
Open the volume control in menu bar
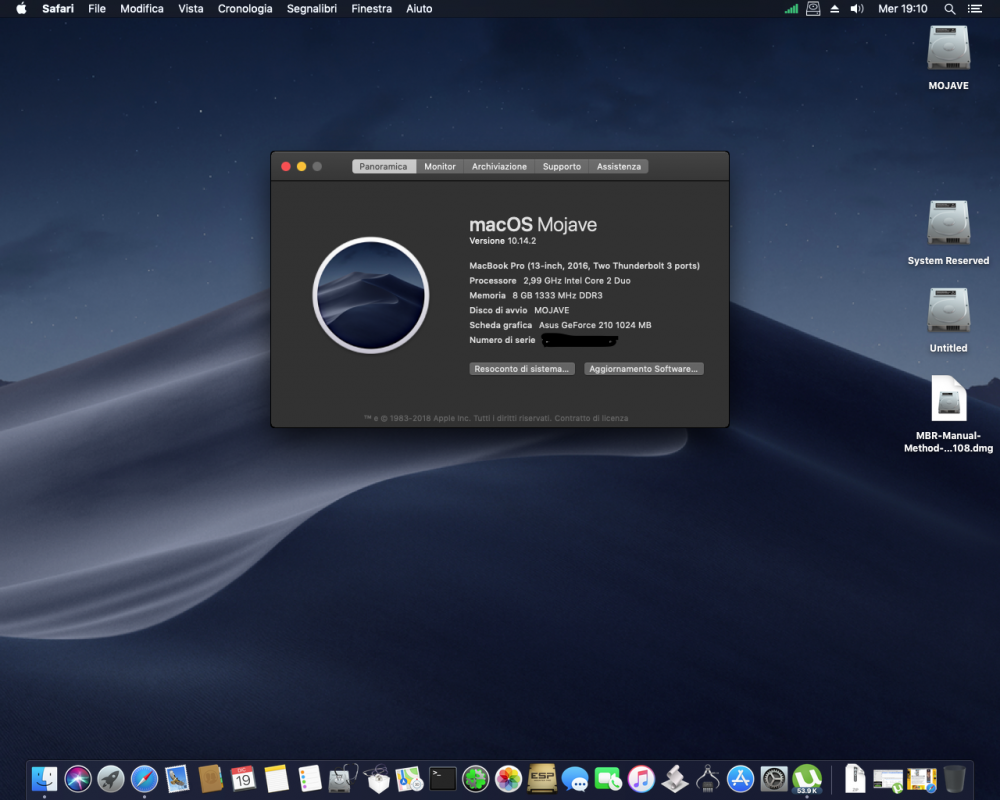(857, 8)
